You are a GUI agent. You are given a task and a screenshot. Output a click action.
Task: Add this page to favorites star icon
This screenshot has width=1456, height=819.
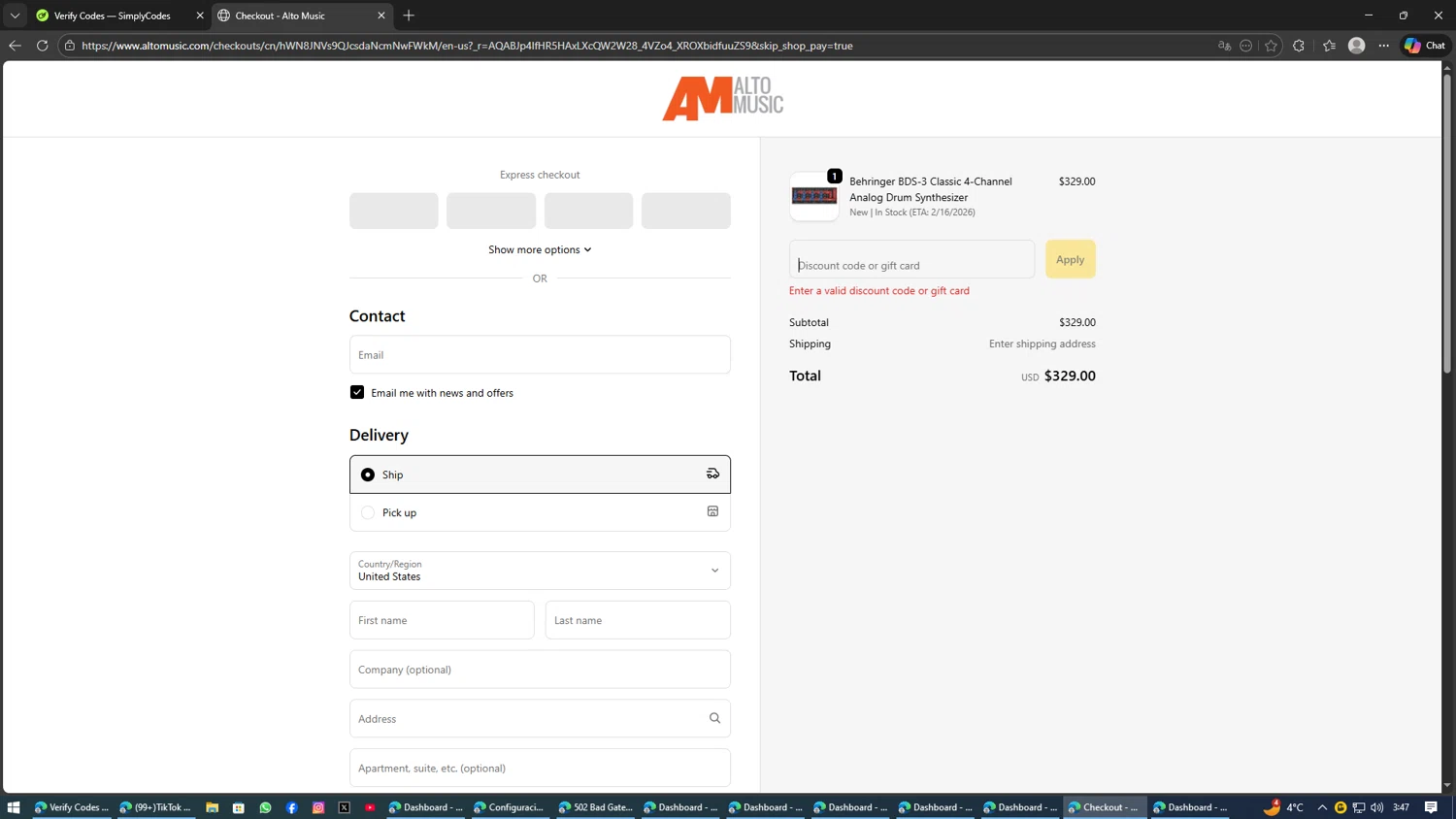[1271, 46]
